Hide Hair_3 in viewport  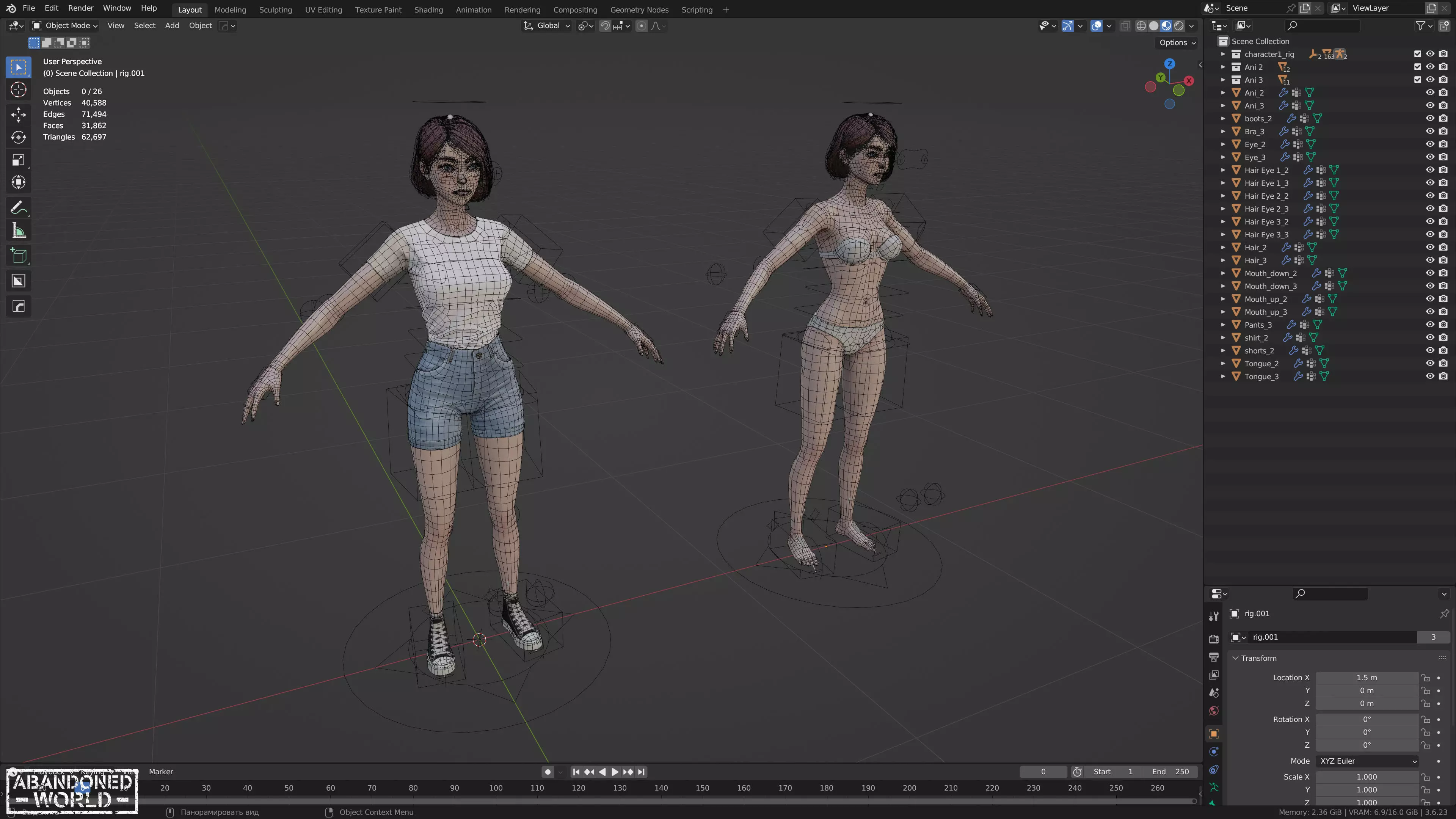click(1430, 260)
